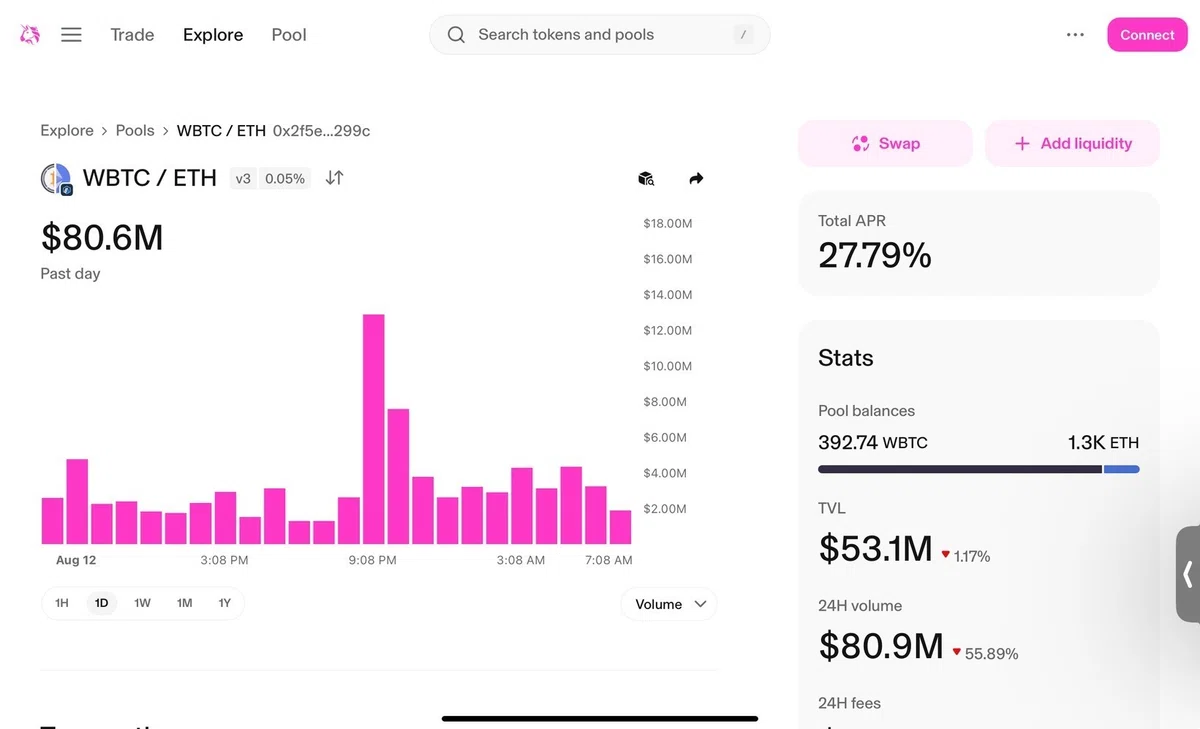Open the three-dot more options menu
The height and width of the screenshot is (729, 1200).
(1075, 35)
